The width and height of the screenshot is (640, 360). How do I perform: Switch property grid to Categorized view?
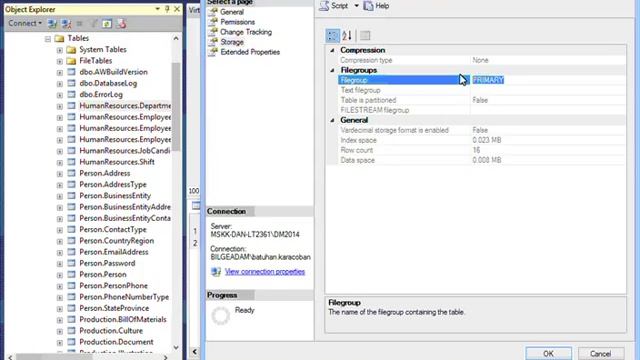[333, 36]
